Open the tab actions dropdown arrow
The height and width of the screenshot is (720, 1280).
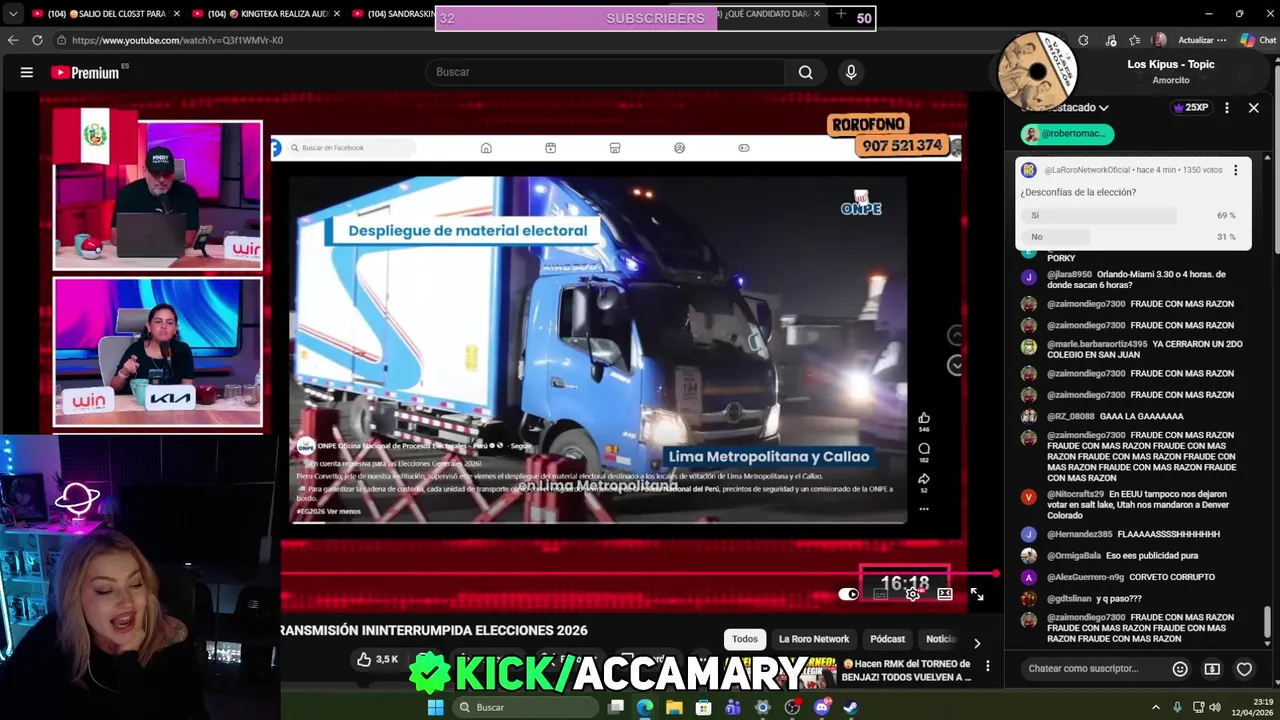click(x=12, y=14)
